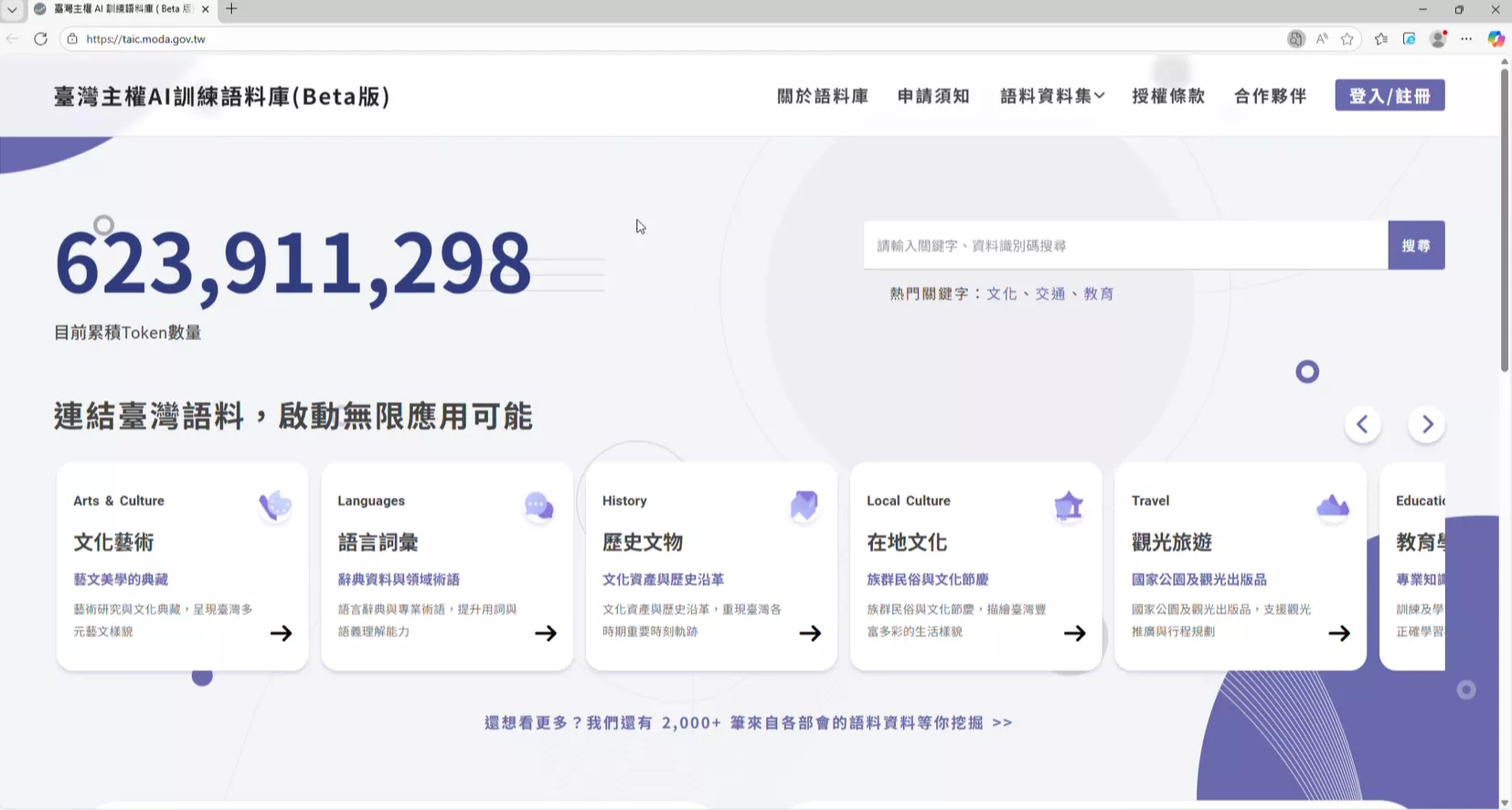The image size is (1512, 810).
Task: Click the page vertical scrollbar
Action: [x=1505, y=219]
